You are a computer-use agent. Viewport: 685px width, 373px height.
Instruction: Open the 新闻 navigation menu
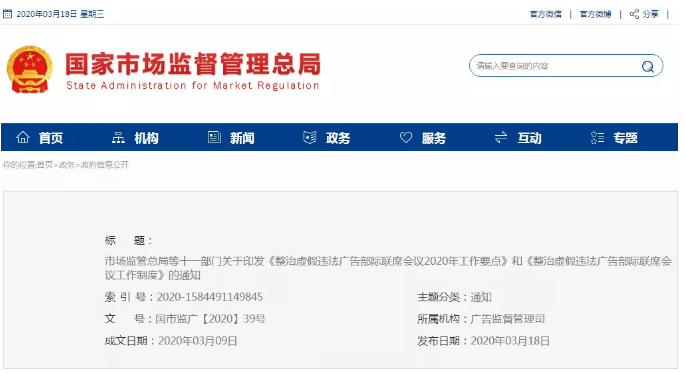pyautogui.click(x=242, y=138)
